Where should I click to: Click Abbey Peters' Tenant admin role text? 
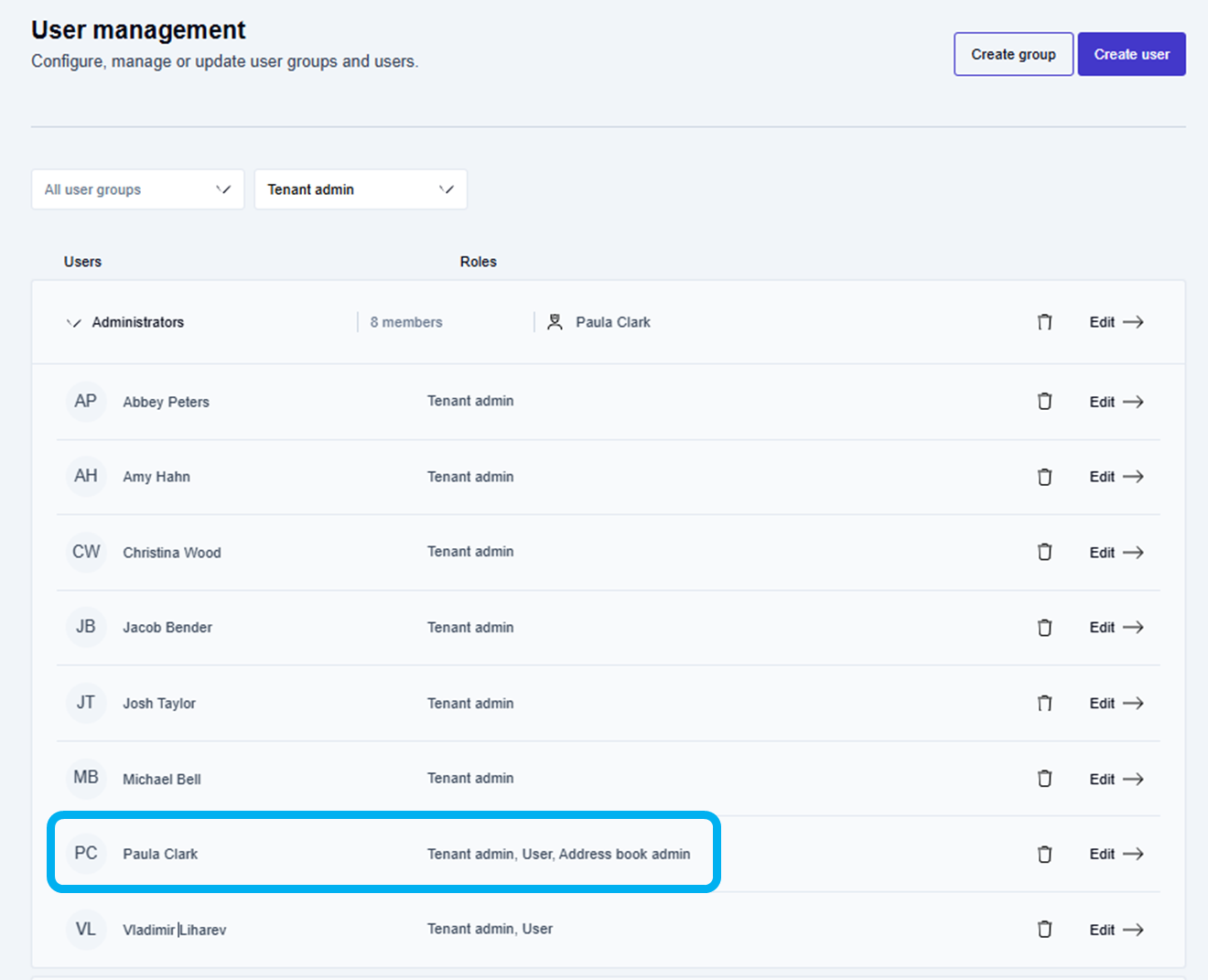pos(470,401)
